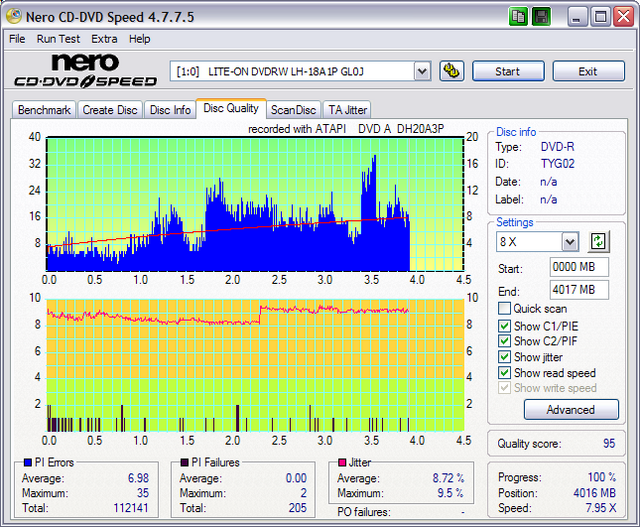This screenshot has width=640, height=527.
Task: Click the PO failures label
Action: (364, 512)
